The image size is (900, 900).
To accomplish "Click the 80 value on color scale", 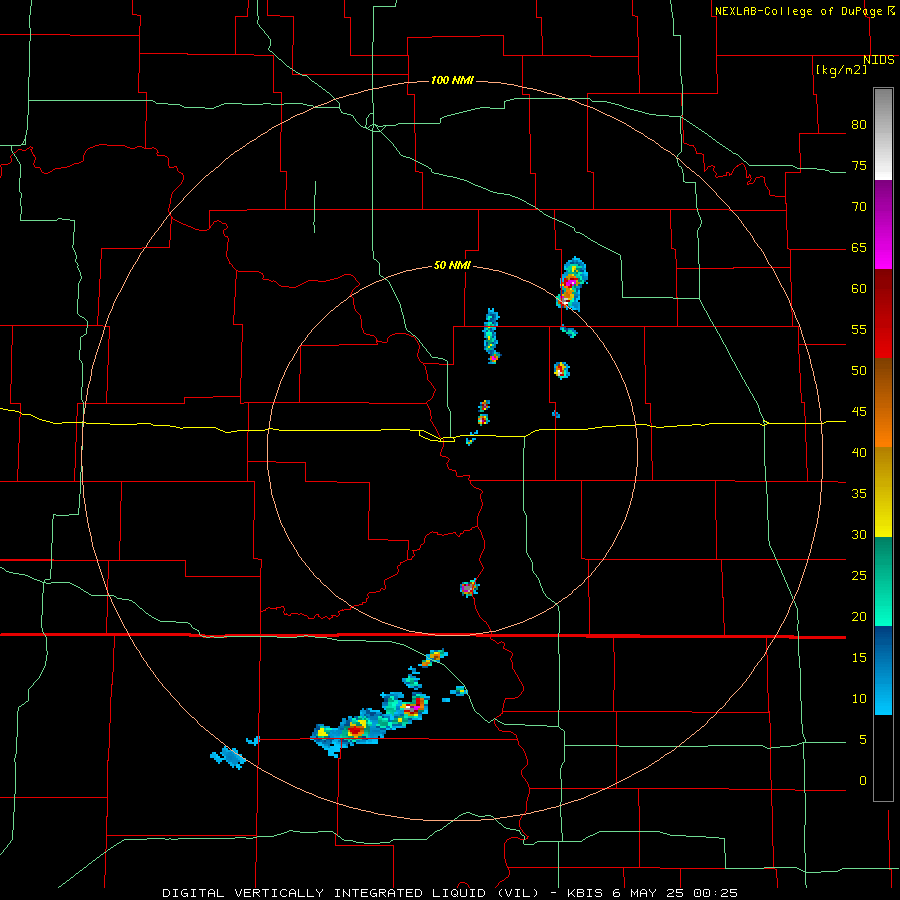I will (859, 125).
